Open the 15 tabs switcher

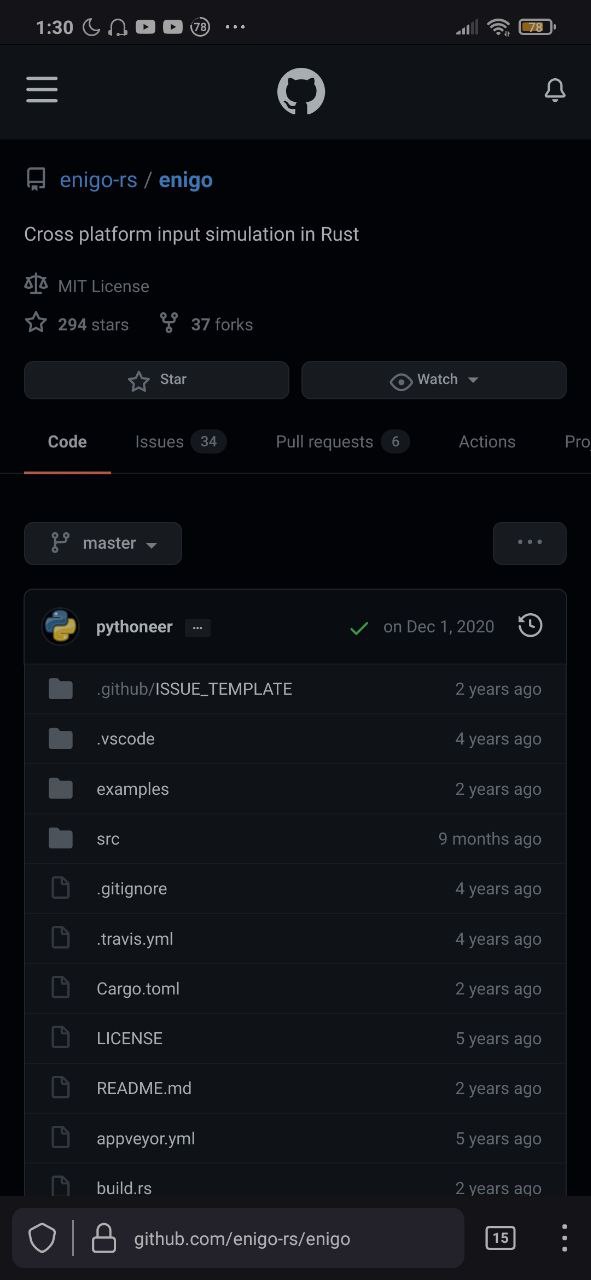click(500, 1238)
